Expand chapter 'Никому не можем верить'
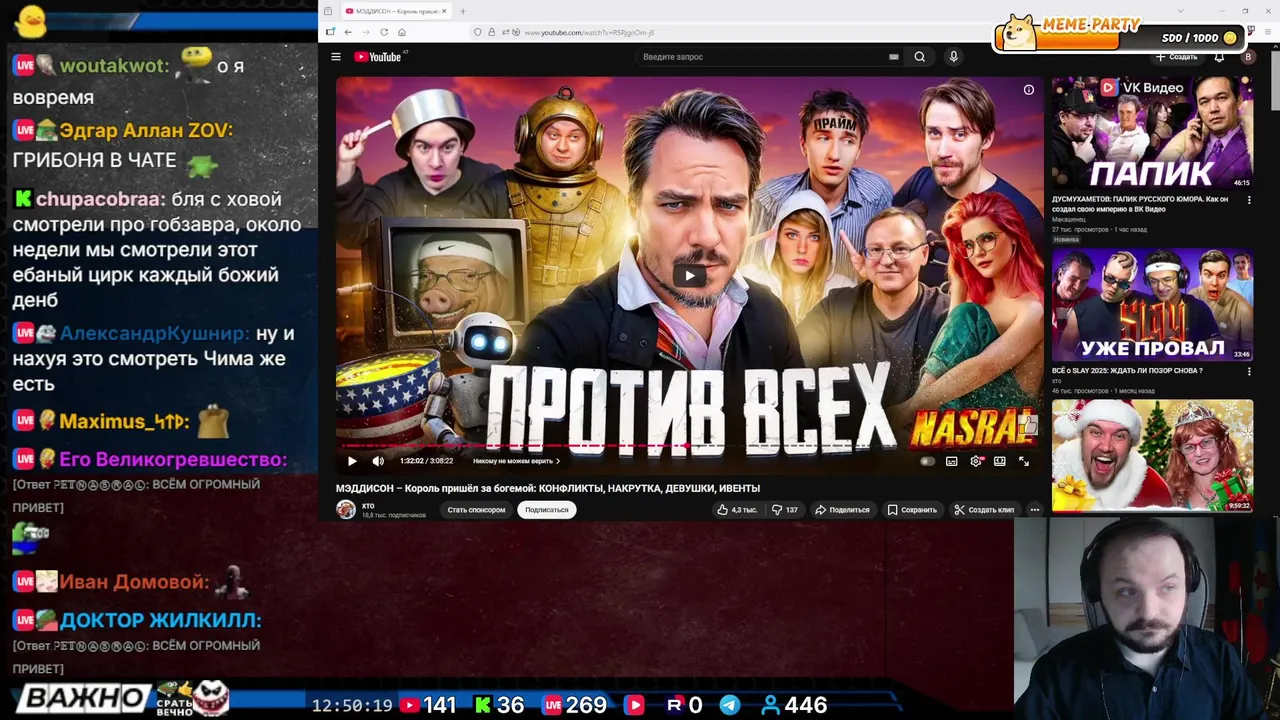The image size is (1280, 720). click(516, 461)
